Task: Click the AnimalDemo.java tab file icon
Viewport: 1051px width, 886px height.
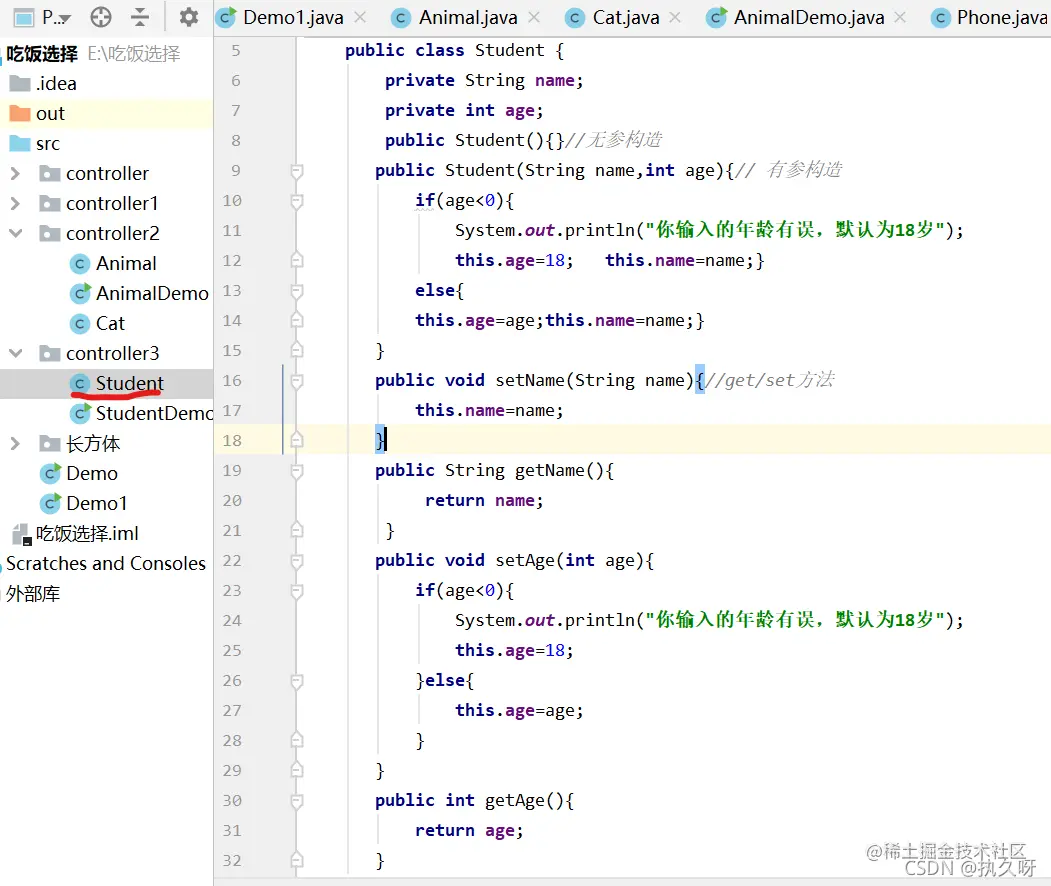Action: (717, 17)
